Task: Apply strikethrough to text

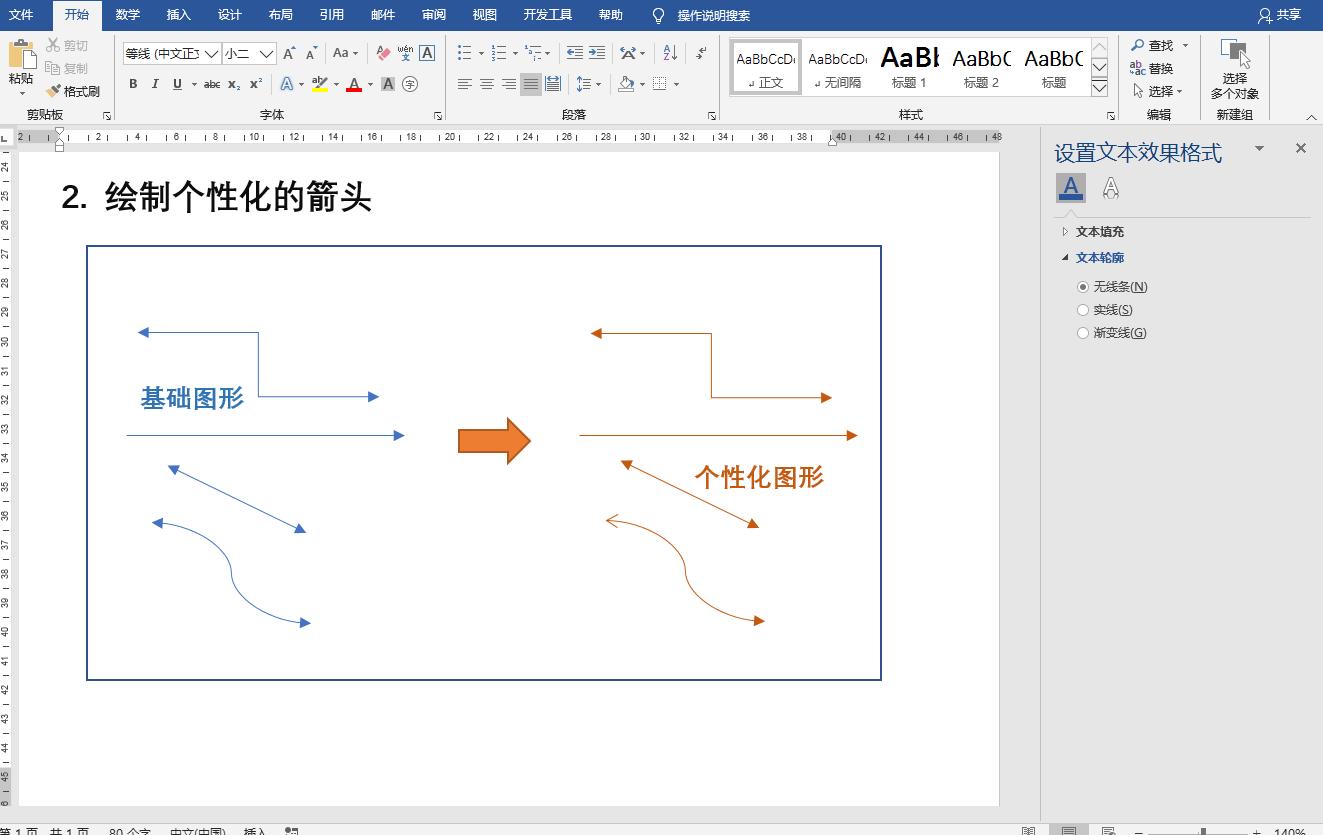Action: click(212, 84)
